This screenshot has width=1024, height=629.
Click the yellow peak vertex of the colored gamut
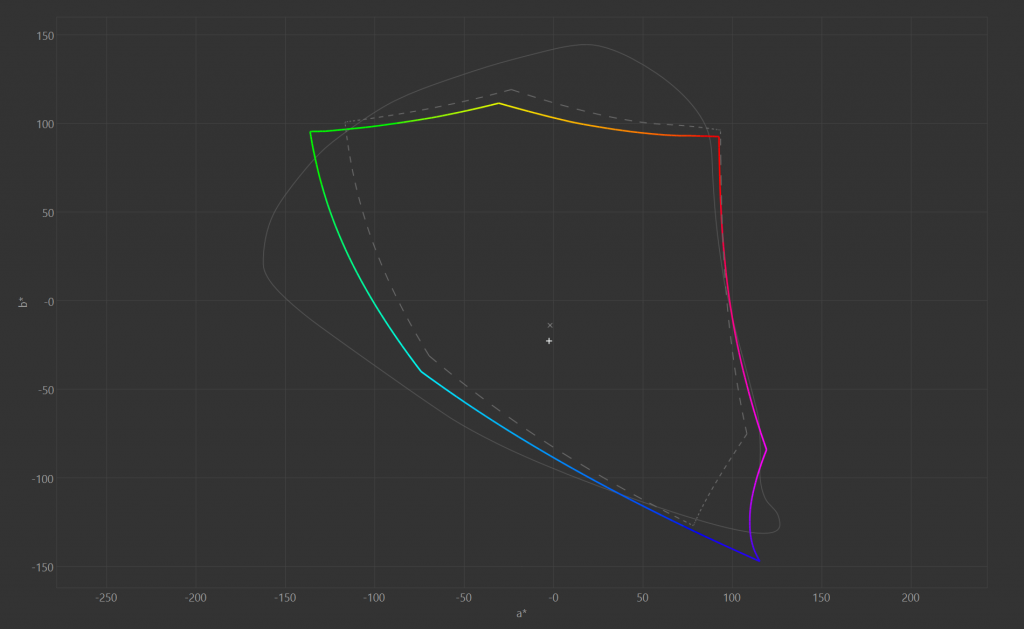(x=499, y=103)
